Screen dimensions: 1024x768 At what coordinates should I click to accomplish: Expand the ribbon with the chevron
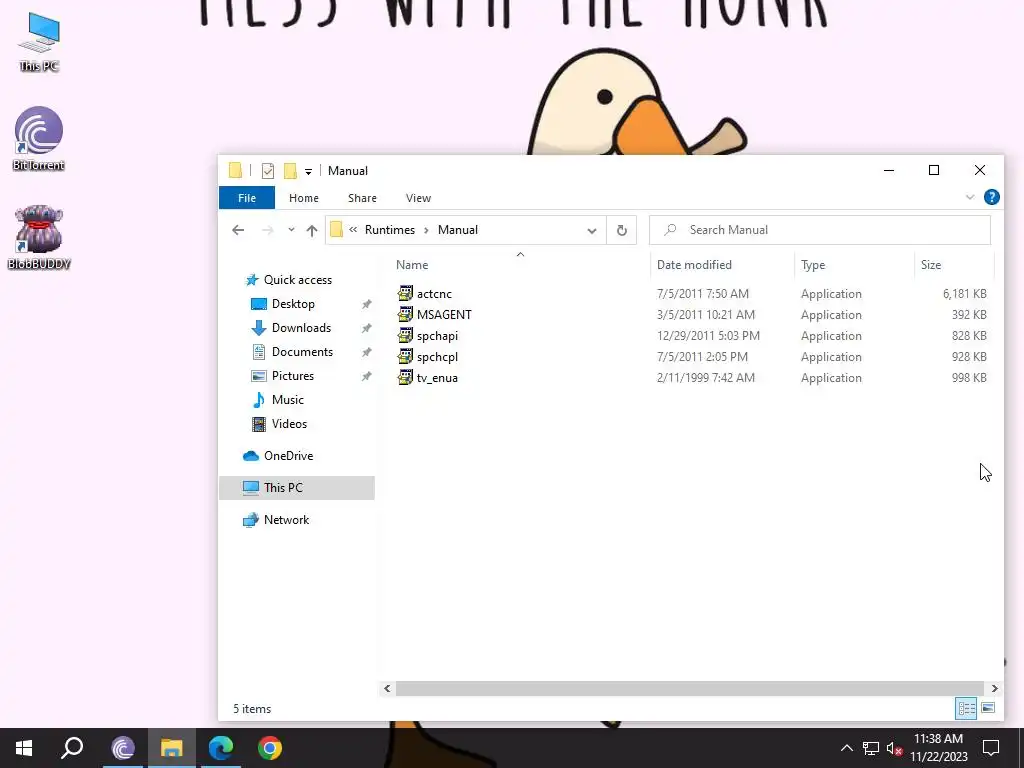click(970, 197)
